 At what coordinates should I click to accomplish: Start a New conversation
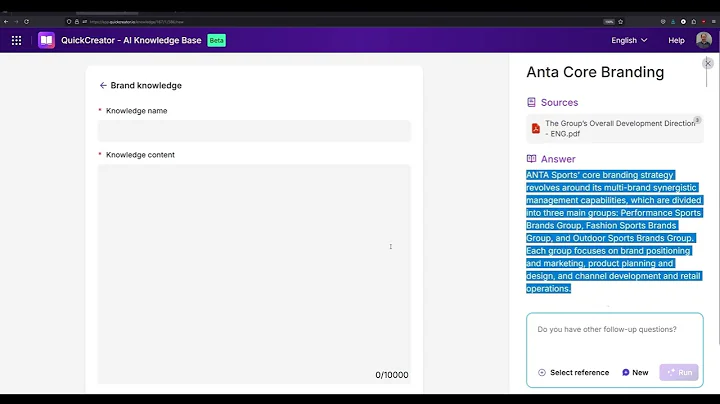pyautogui.click(x=635, y=372)
